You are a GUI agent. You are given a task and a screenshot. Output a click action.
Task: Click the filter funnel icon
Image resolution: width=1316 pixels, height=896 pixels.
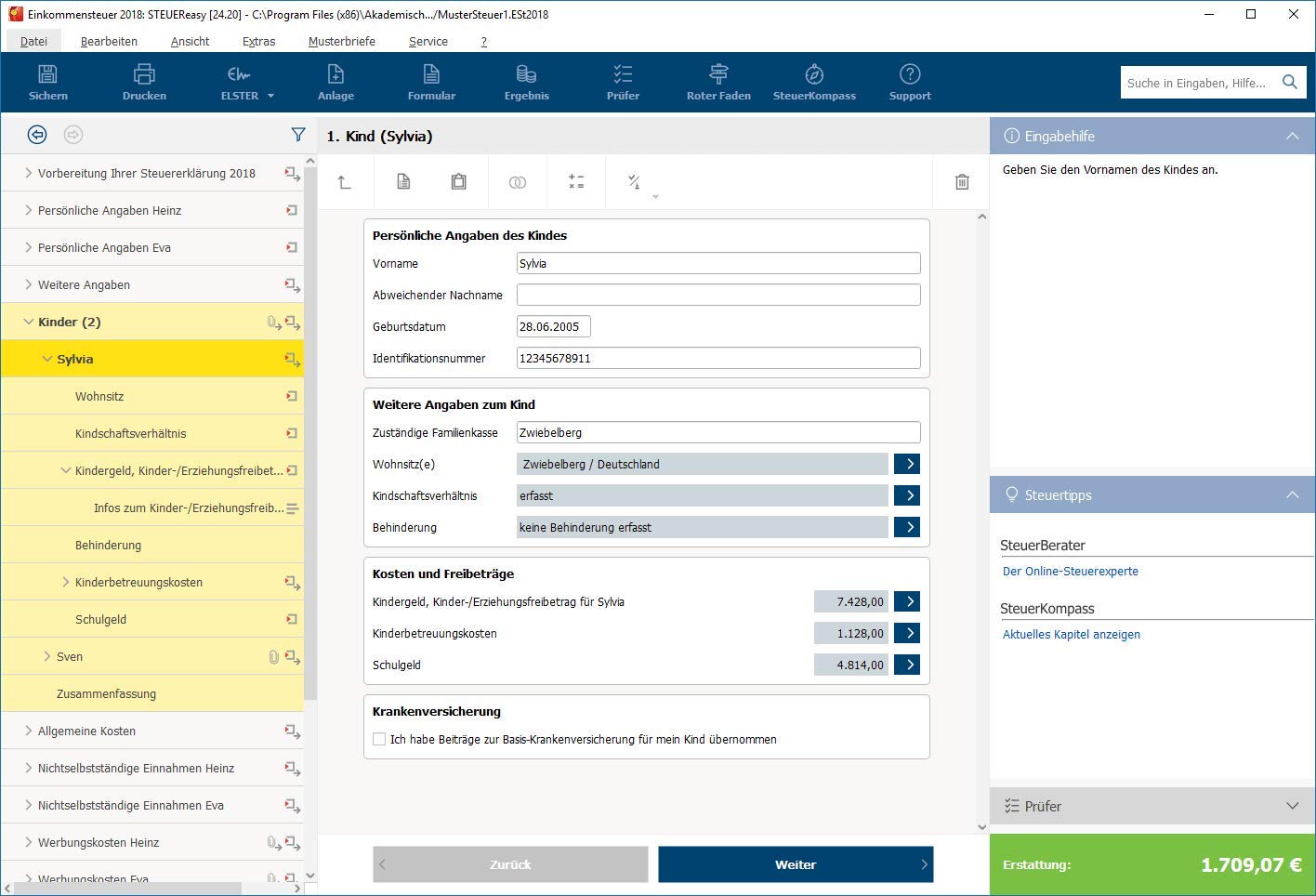pos(298,135)
